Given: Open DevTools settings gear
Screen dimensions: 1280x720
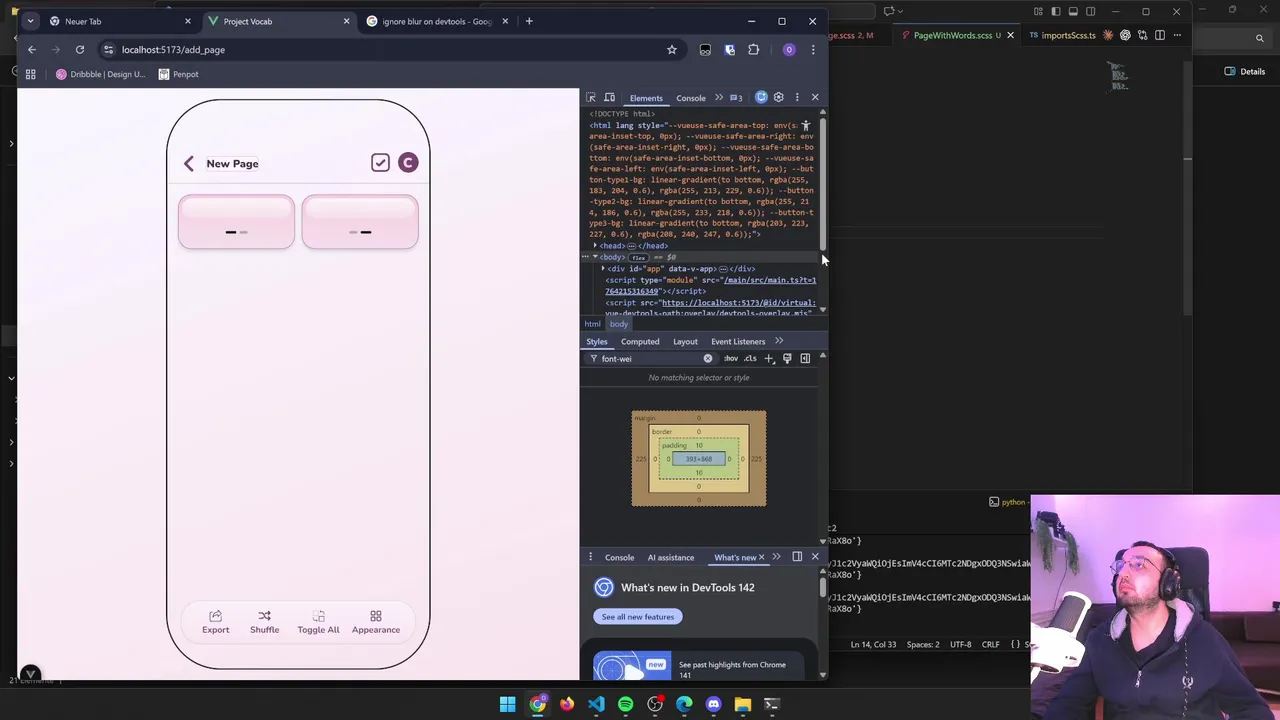Looking at the screenshot, I should click(x=779, y=97).
